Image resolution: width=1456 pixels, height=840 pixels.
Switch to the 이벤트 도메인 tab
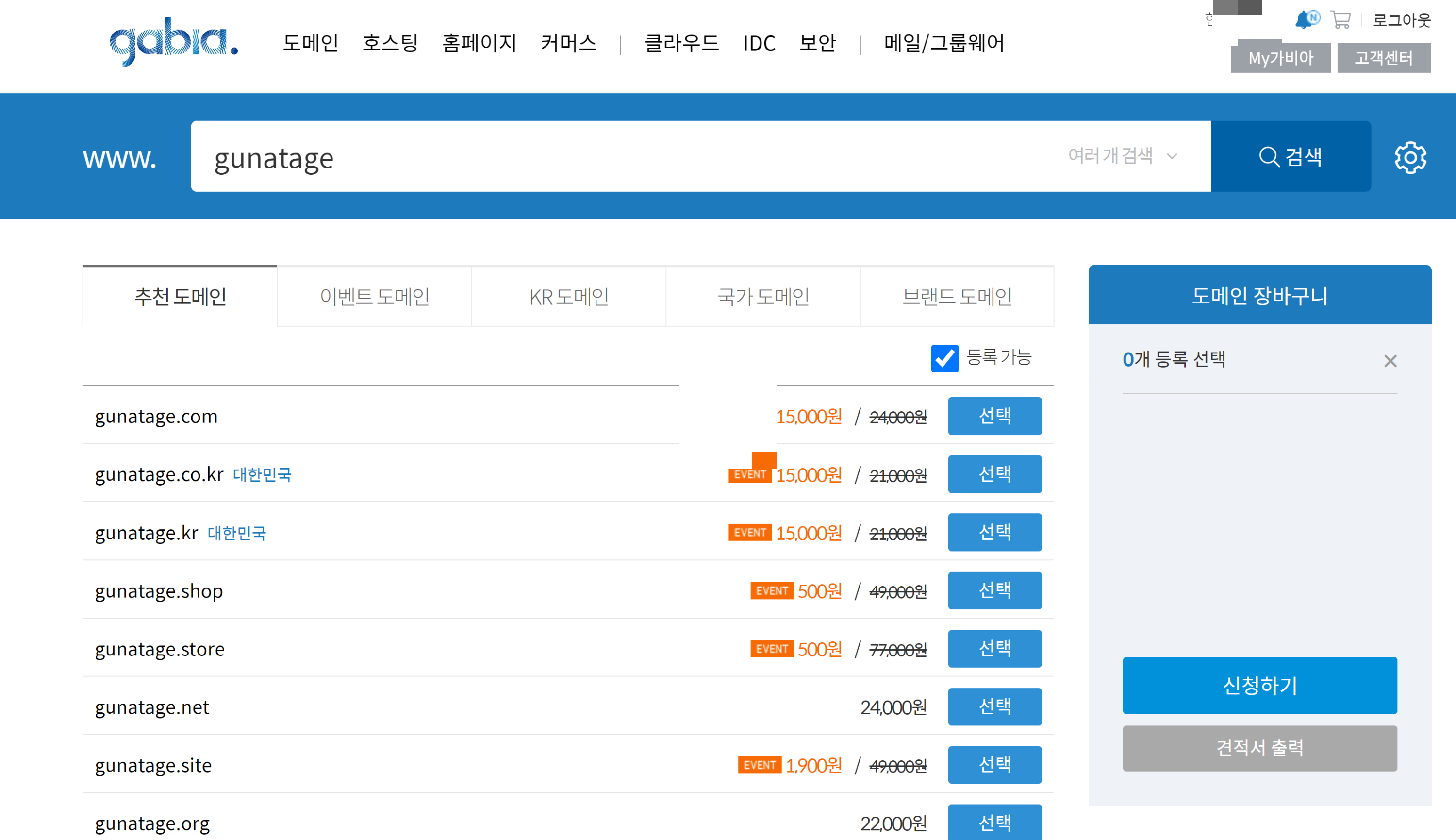pos(374,297)
